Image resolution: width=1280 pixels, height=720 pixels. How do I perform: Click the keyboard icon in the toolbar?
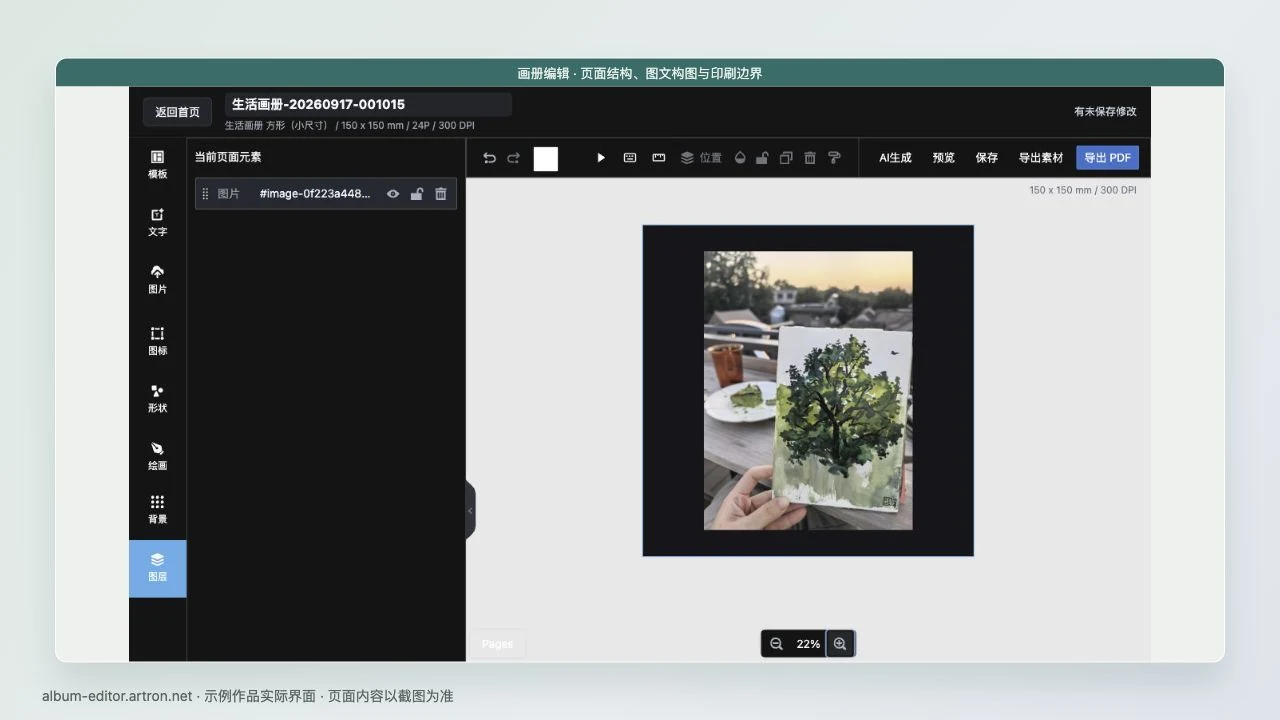(x=630, y=158)
